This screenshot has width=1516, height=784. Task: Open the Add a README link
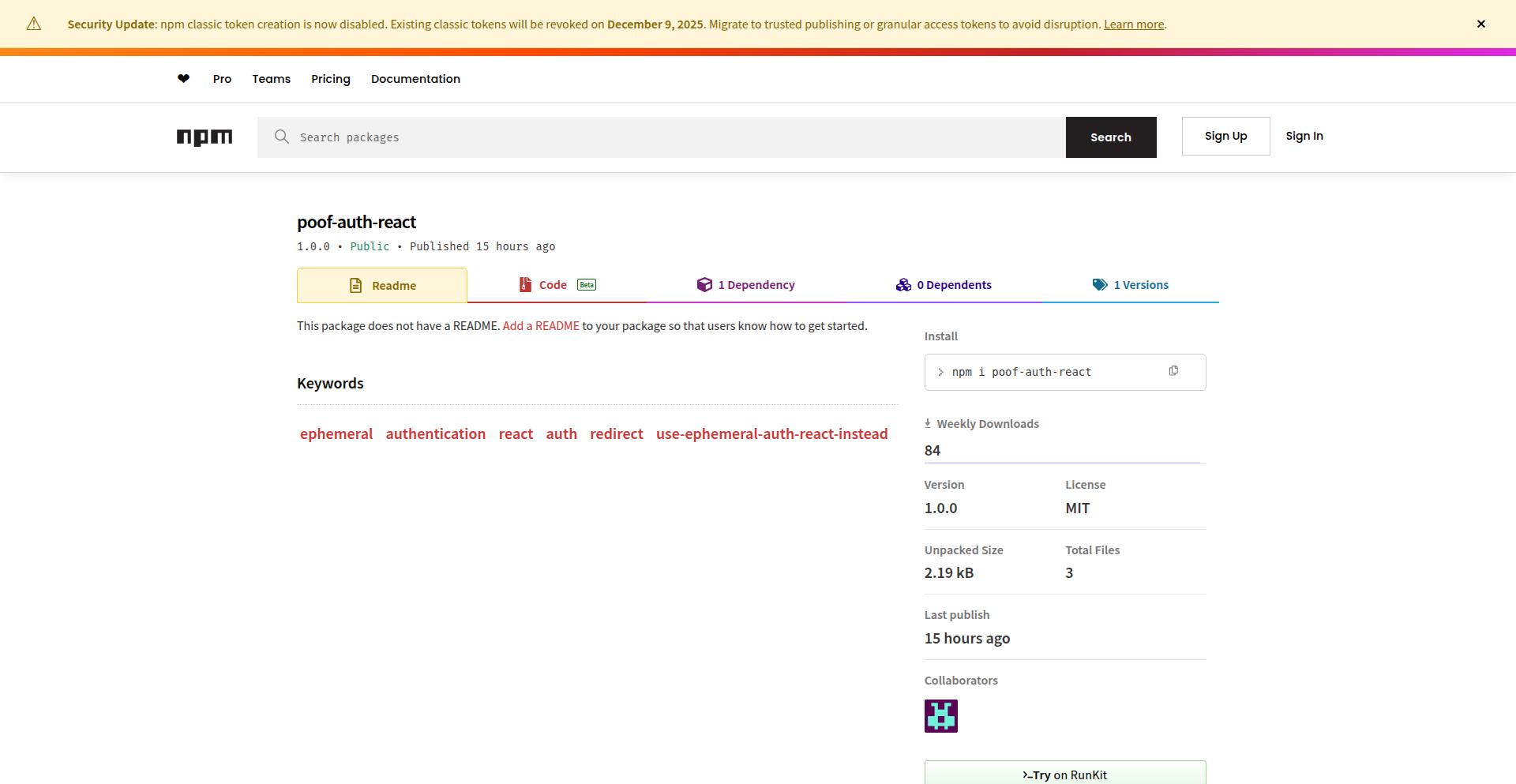pyautogui.click(x=541, y=325)
